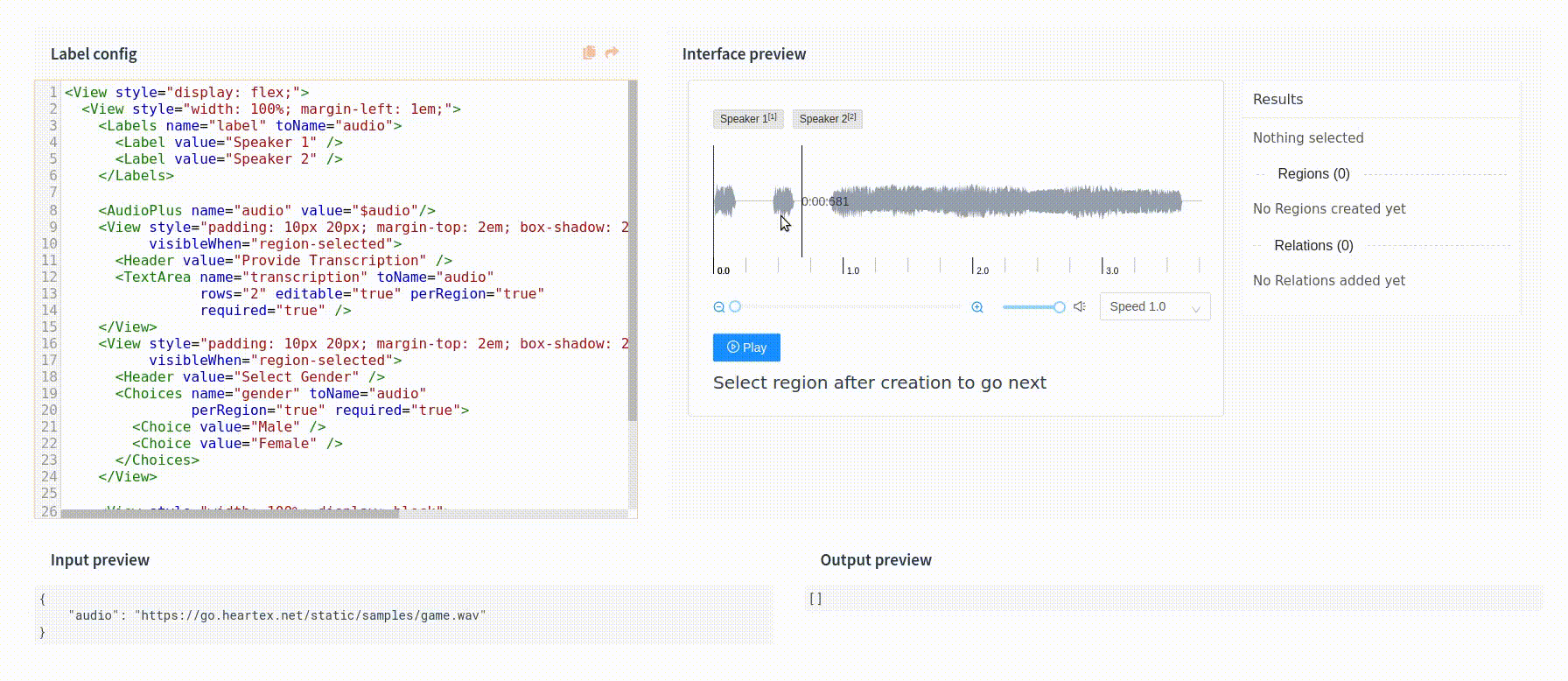1568x681 pixels.
Task: Click the vertical scrollbar of the code editor
Action: coord(633,252)
